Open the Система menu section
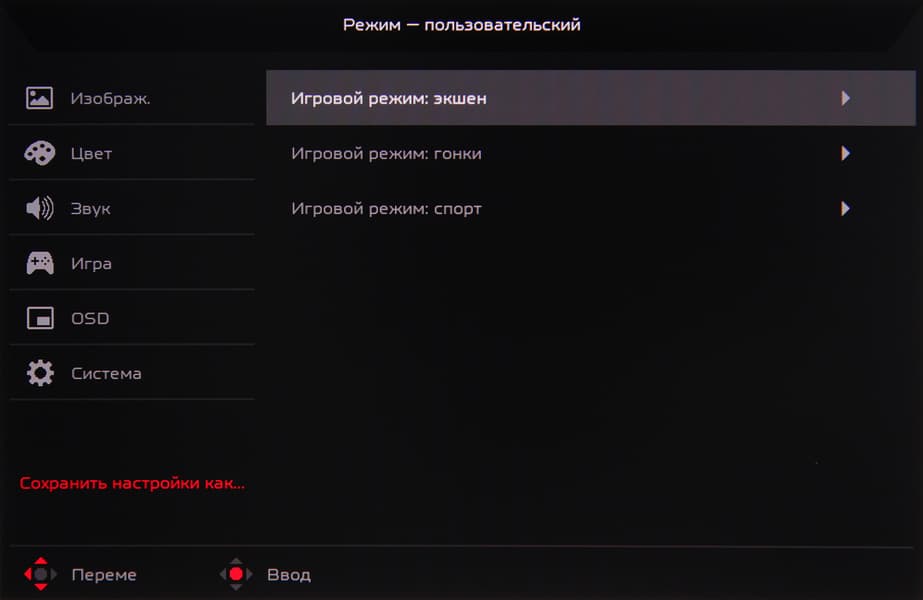The image size is (923, 600). 132,373
